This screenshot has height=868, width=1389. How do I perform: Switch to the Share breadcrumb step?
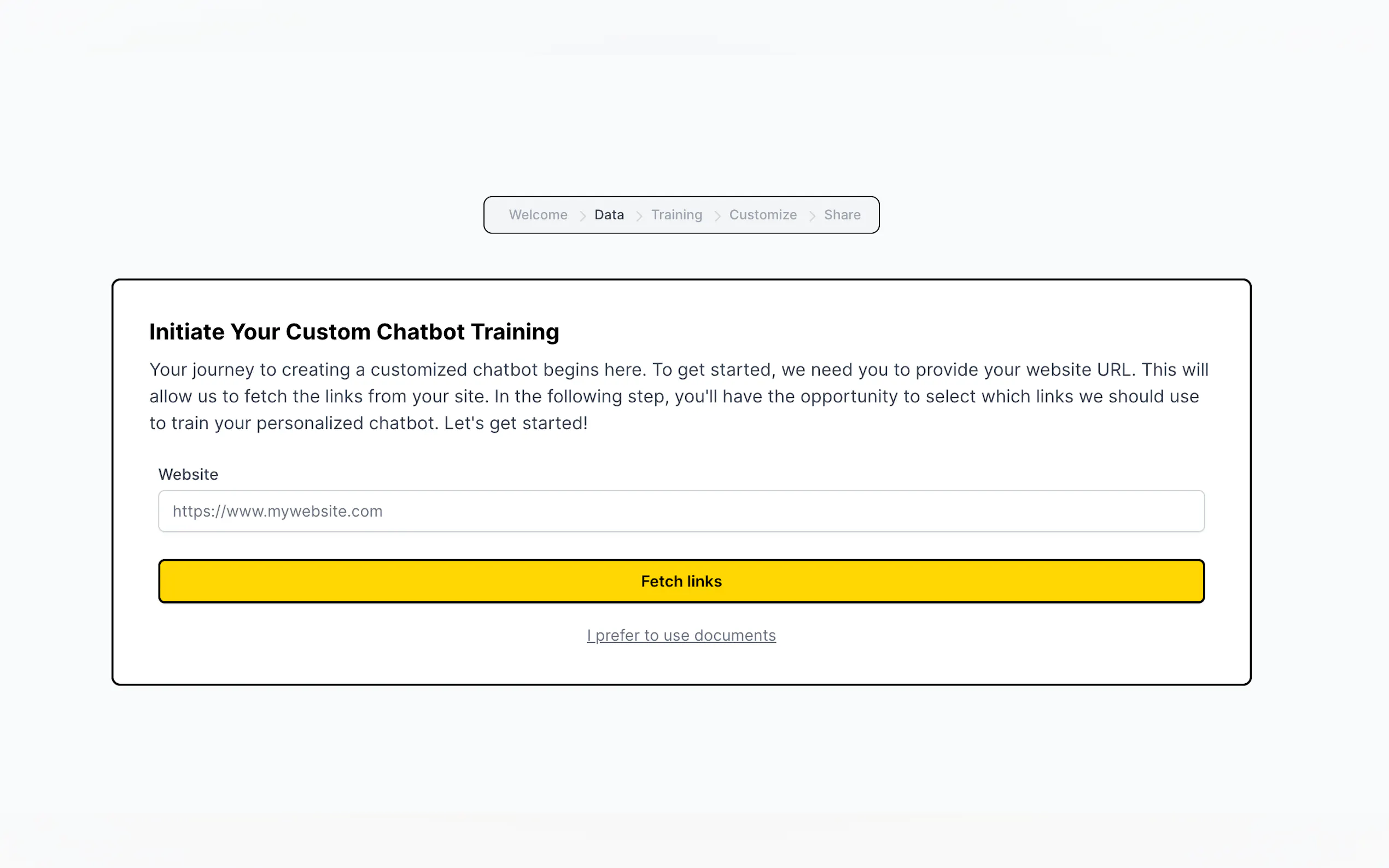click(842, 215)
